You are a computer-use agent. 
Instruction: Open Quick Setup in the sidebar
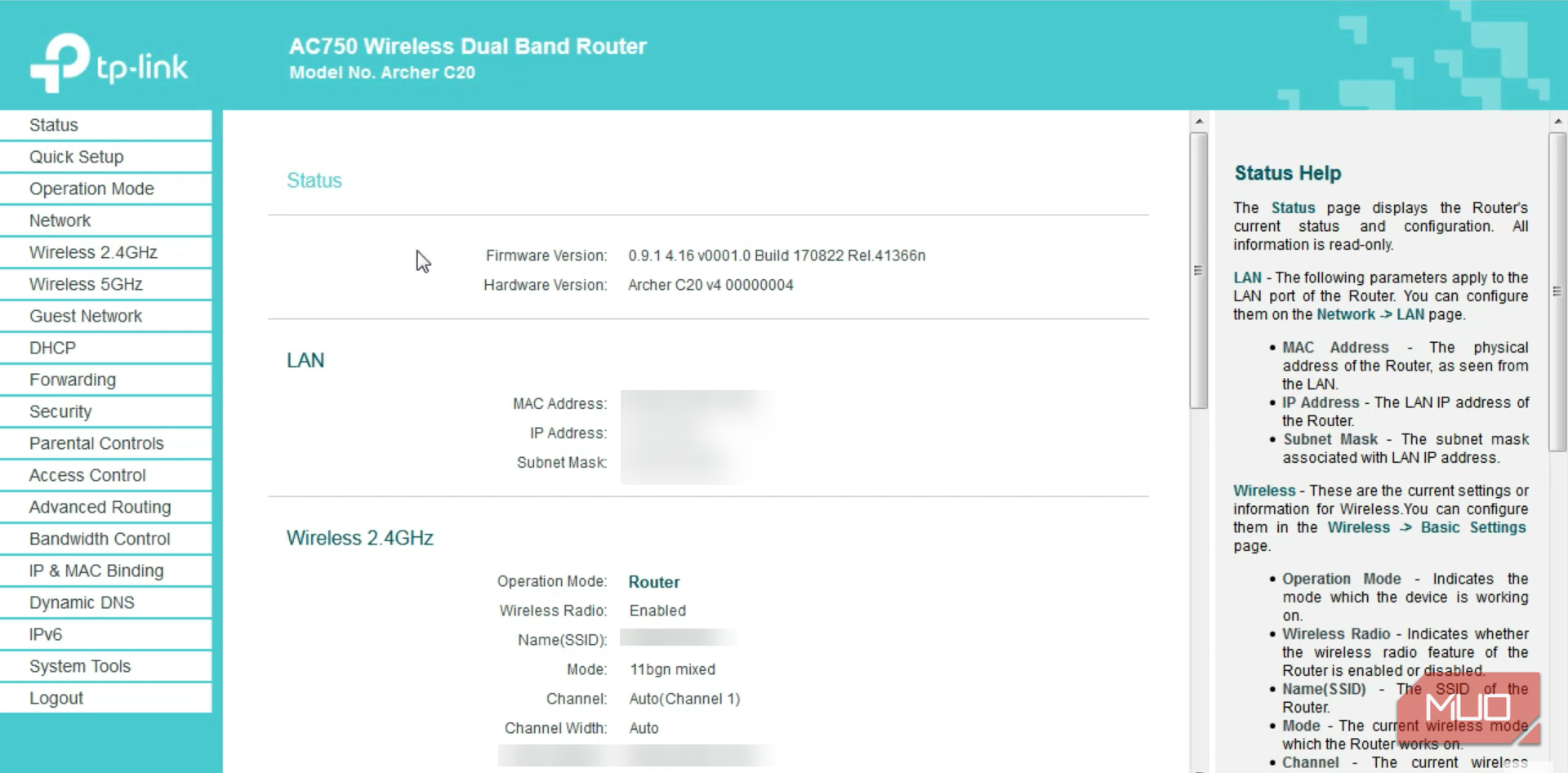[106, 157]
